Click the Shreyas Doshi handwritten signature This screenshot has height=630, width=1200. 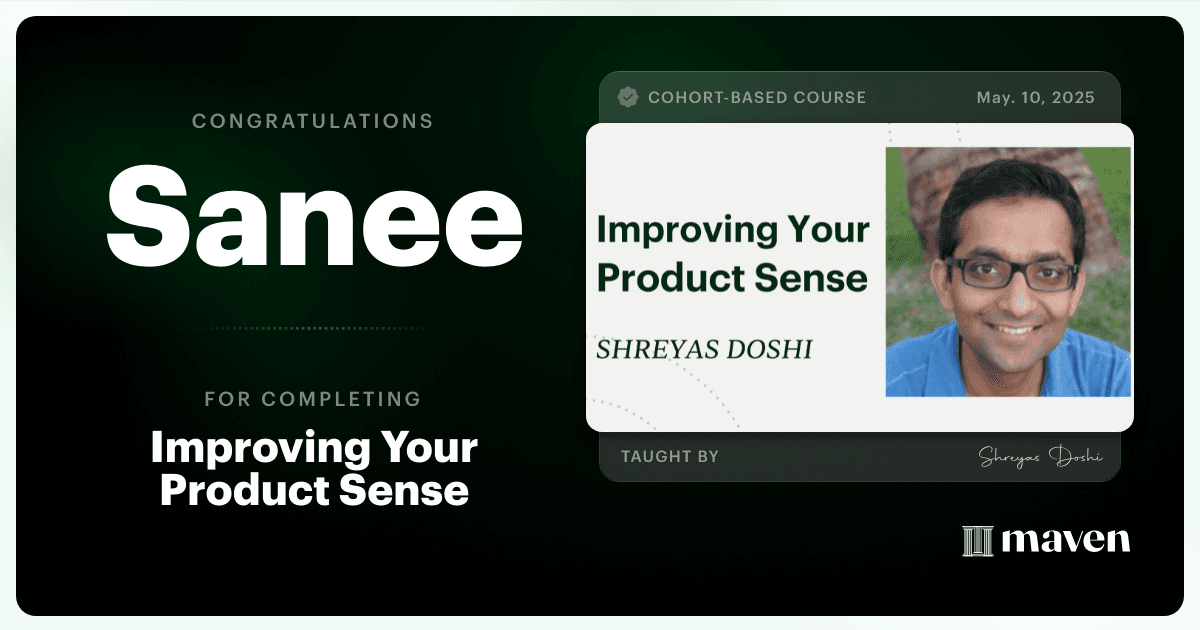click(x=1040, y=456)
